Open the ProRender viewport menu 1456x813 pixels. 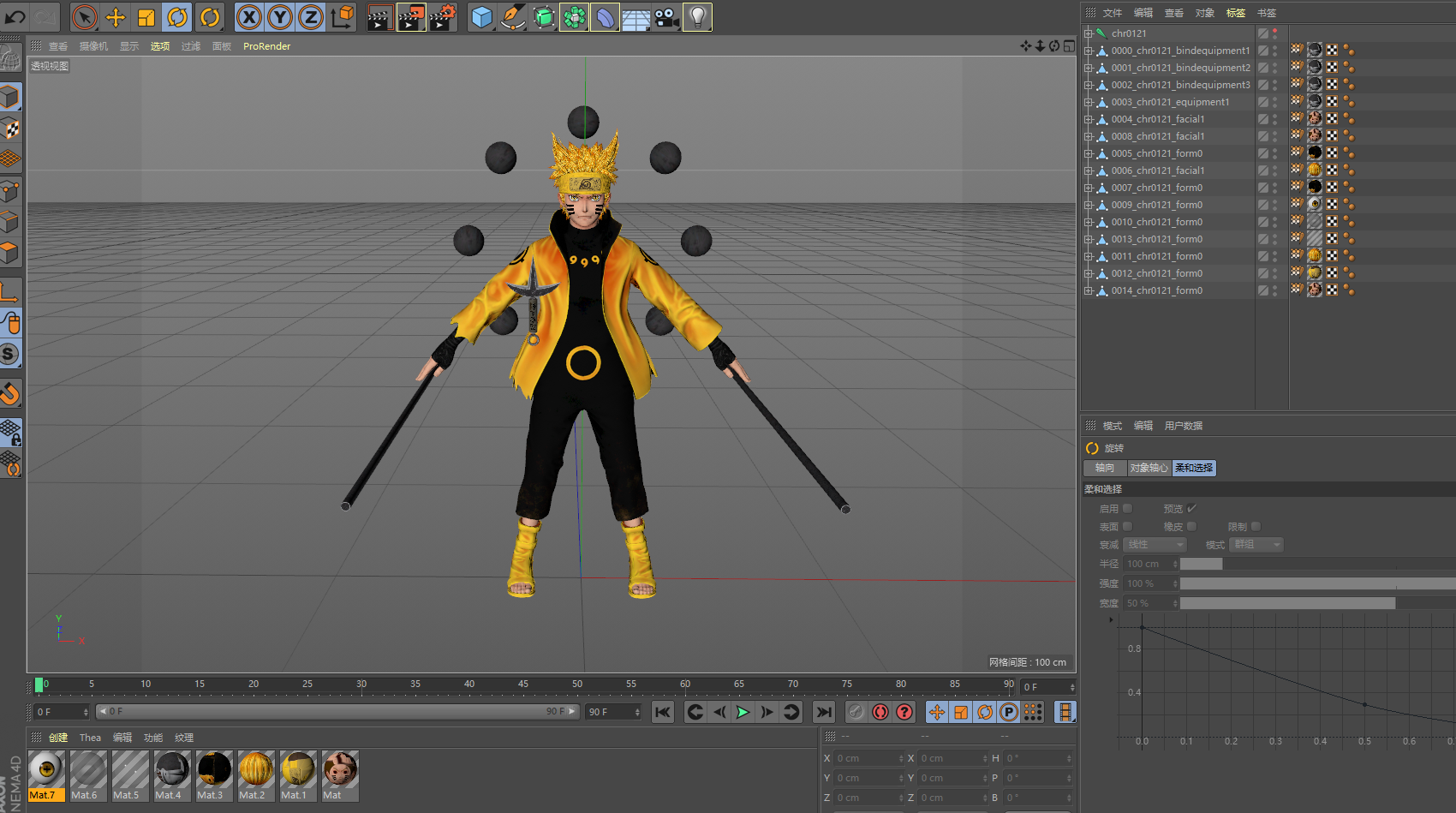pyautogui.click(x=266, y=46)
